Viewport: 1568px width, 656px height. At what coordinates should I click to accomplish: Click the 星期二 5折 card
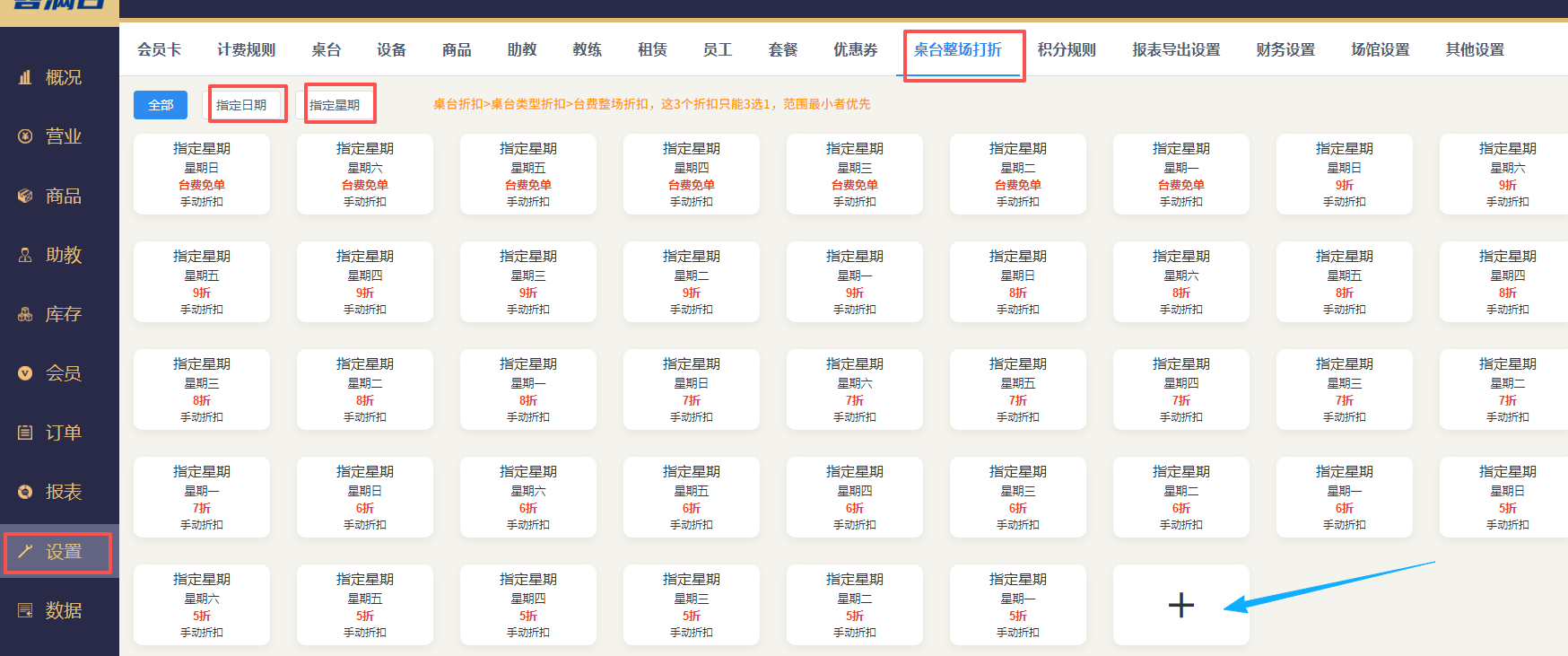tap(855, 605)
